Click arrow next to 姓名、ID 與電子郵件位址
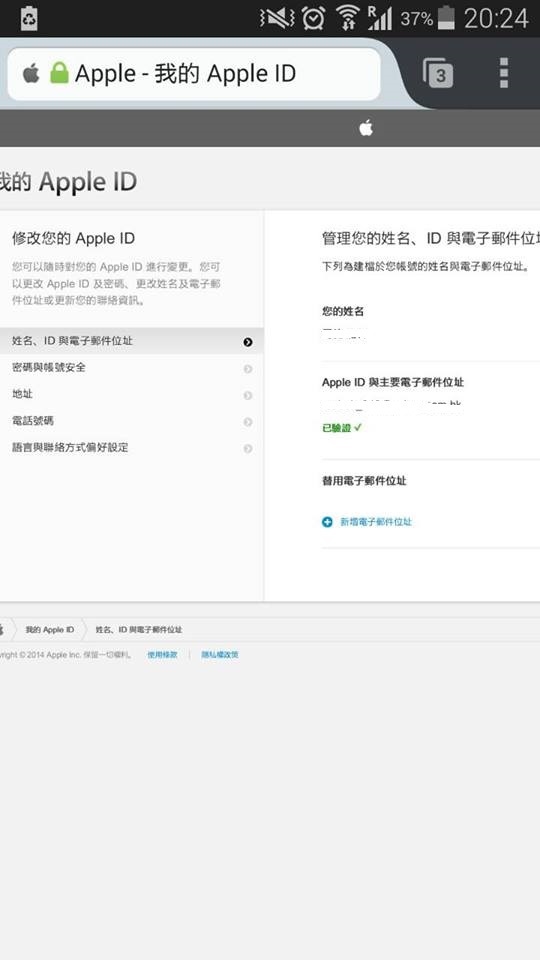Viewport: 540px width, 960px height. coord(247,342)
